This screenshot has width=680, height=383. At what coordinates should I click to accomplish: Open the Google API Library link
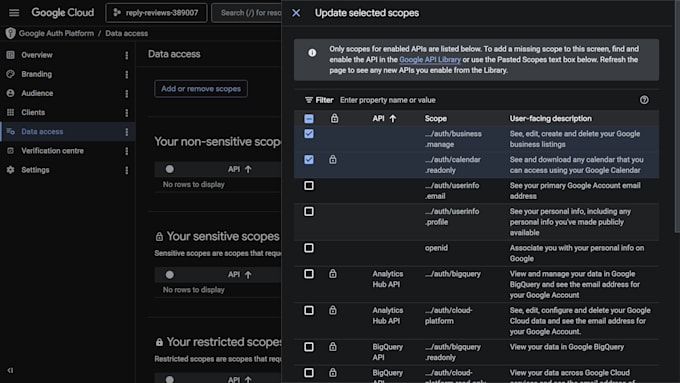click(430, 59)
